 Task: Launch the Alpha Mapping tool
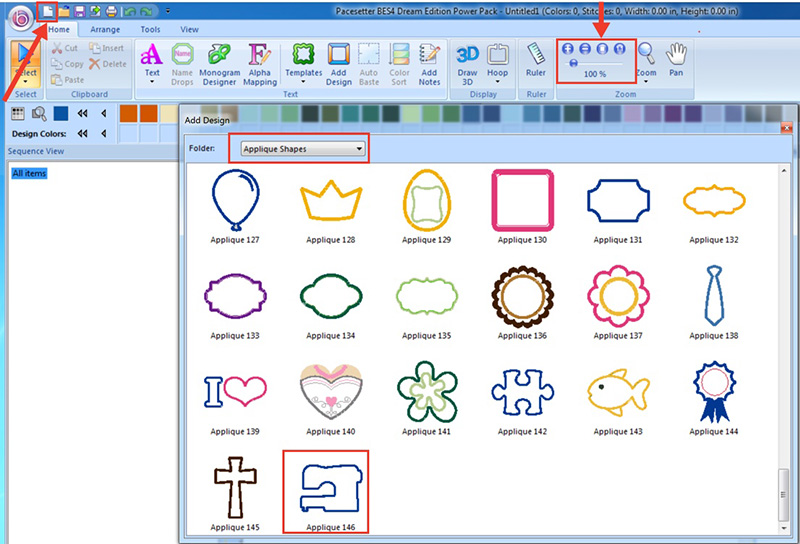pos(260,60)
